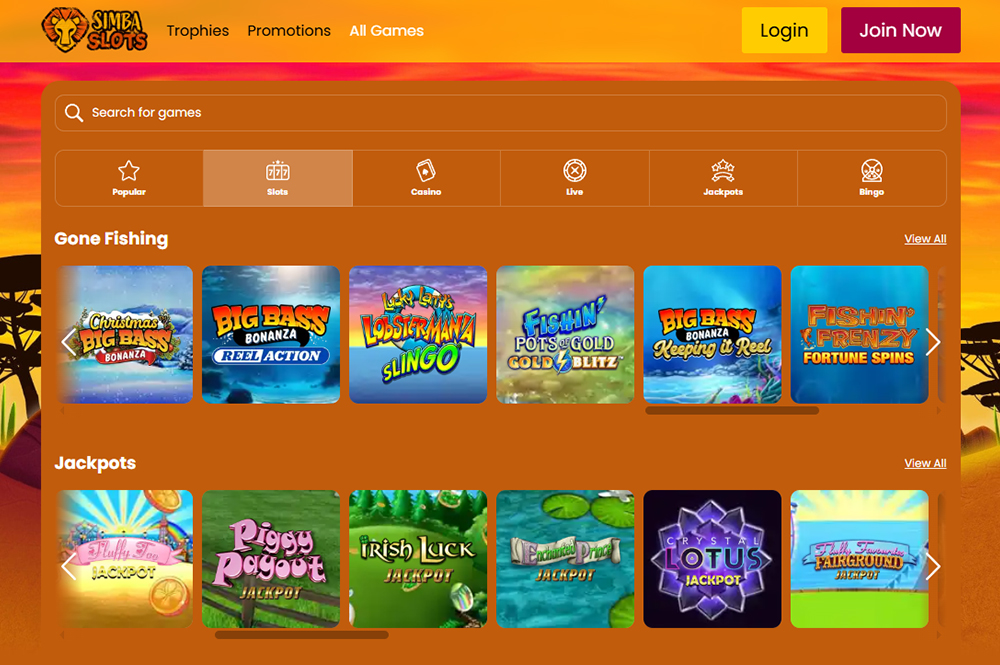Image resolution: width=1000 pixels, height=665 pixels.
Task: Go to the Promotions page
Action: click(289, 31)
